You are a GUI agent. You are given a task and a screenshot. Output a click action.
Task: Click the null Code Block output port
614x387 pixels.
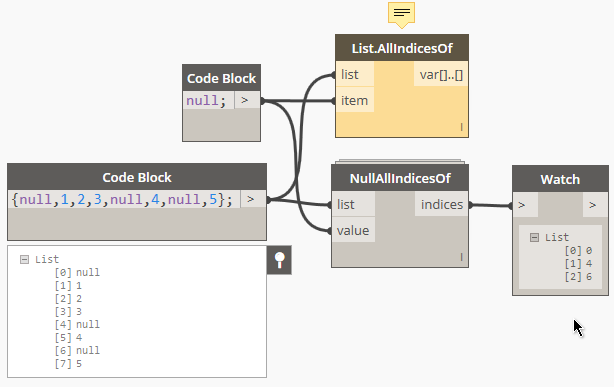247,100
